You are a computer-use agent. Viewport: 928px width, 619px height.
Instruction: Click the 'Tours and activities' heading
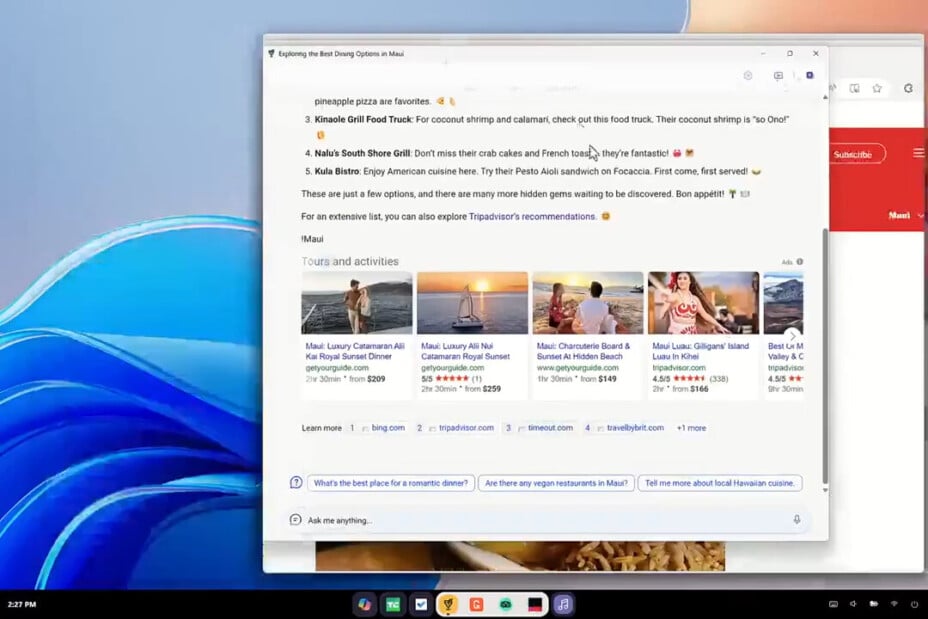[350, 262]
